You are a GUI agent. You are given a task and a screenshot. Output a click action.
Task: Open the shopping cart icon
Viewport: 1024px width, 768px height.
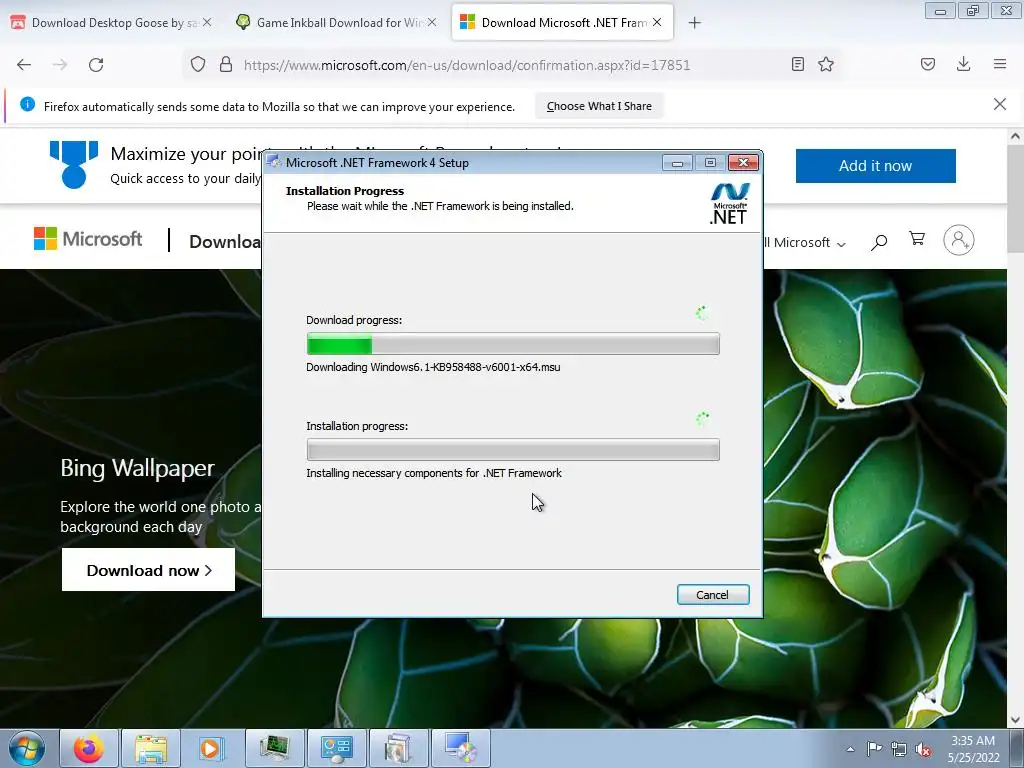(917, 239)
